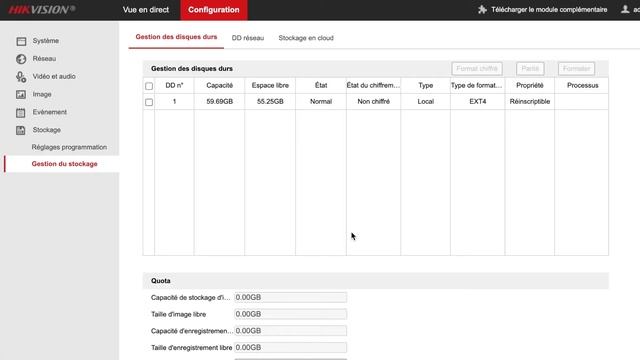Open Image settings section
This screenshot has width=640, height=360.
42,94
